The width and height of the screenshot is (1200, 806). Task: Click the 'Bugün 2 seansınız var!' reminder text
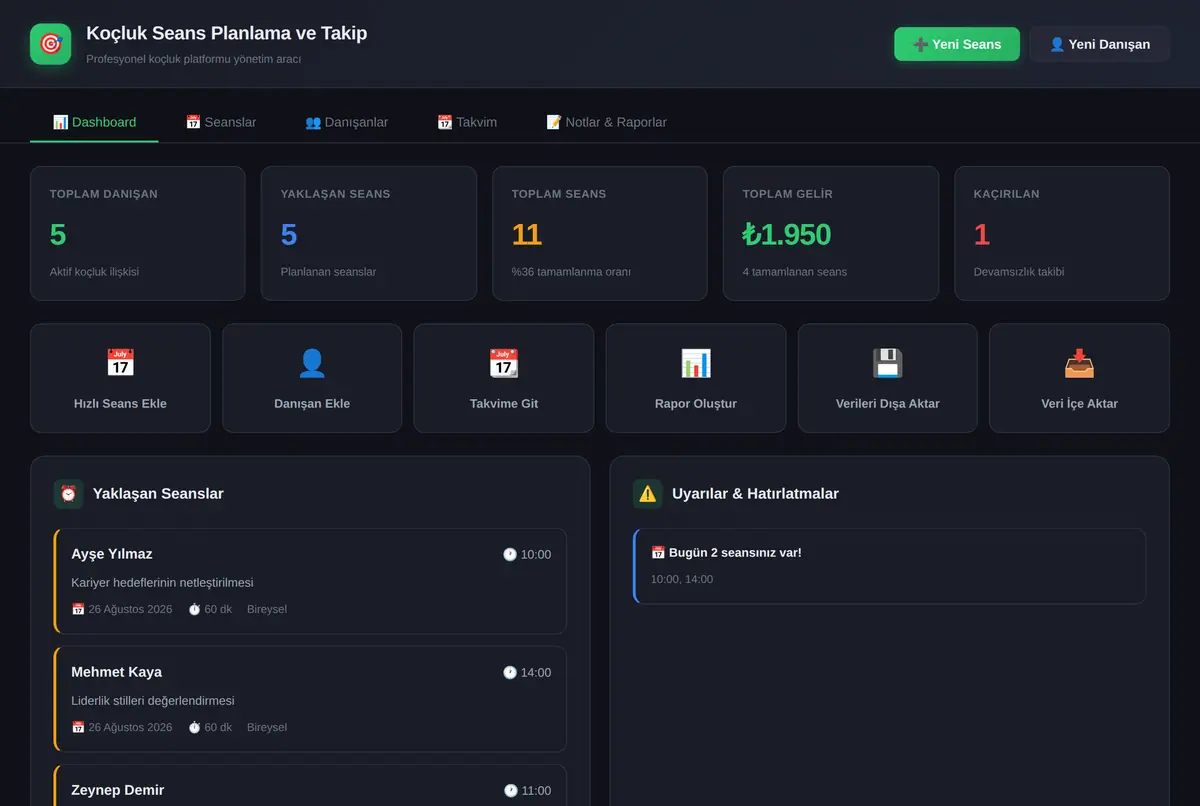click(x=735, y=553)
